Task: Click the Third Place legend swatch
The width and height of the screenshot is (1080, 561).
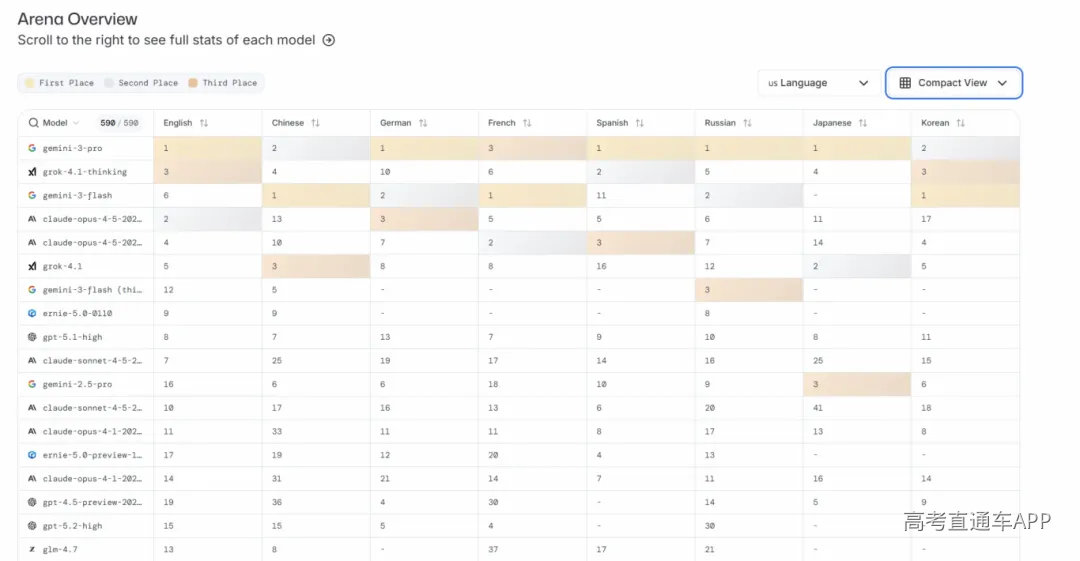Action: (x=192, y=83)
